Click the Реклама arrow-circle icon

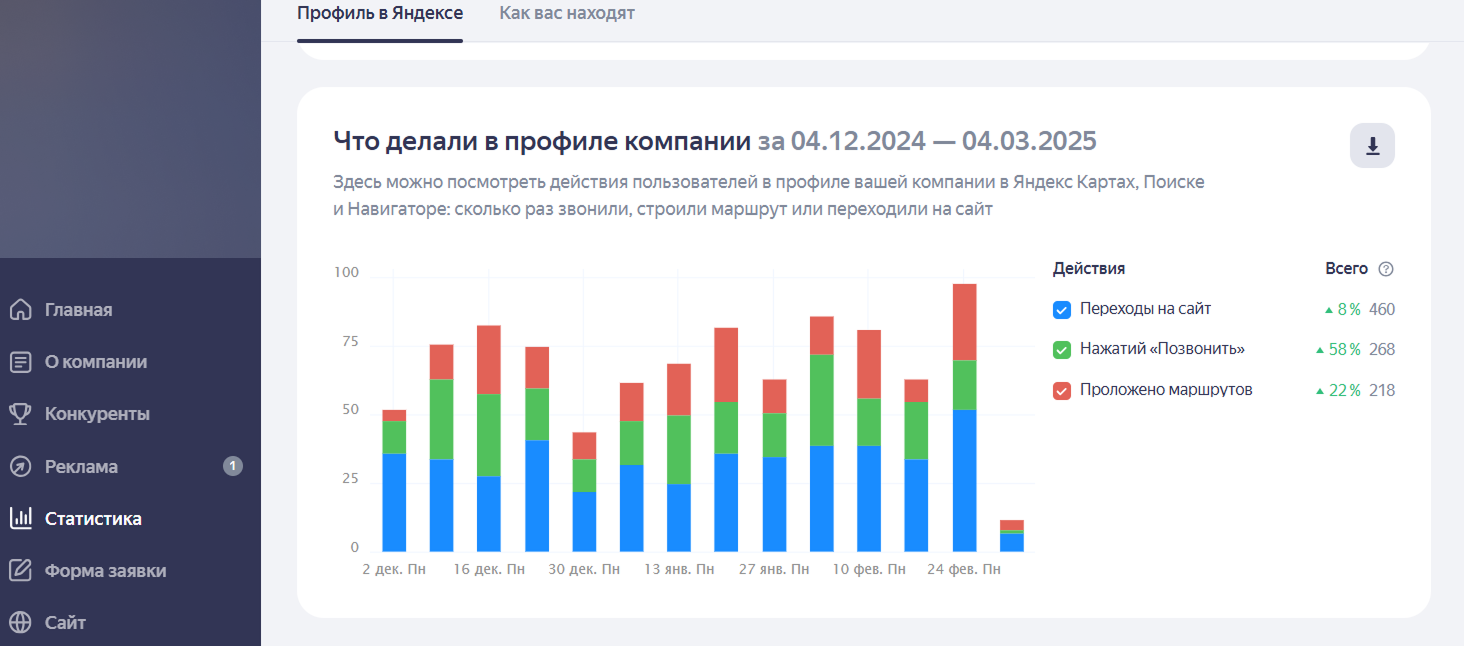[20, 466]
